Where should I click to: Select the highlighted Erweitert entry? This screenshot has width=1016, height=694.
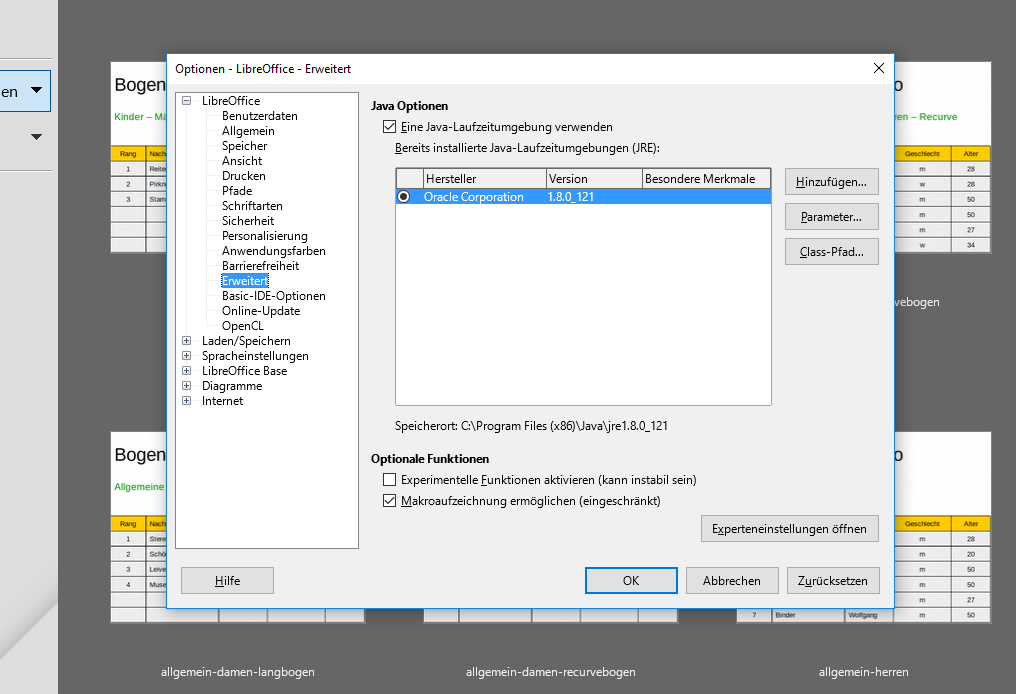(x=245, y=281)
